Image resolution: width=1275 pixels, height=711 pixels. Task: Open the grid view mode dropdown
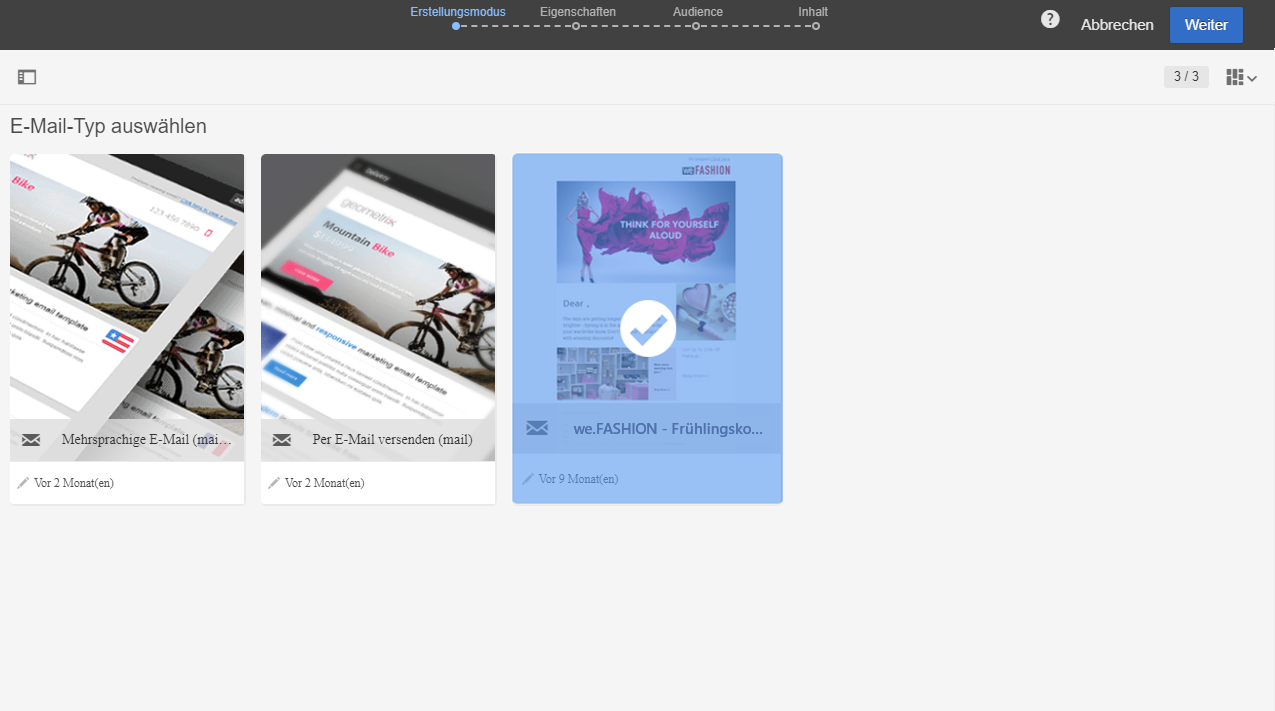(1242, 77)
